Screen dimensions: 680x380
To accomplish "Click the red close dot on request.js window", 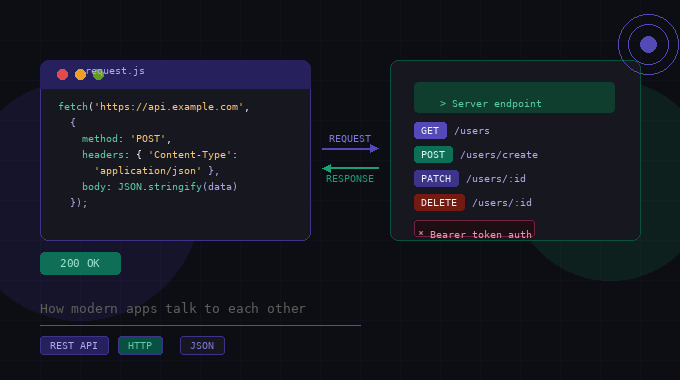I will pos(62,75).
